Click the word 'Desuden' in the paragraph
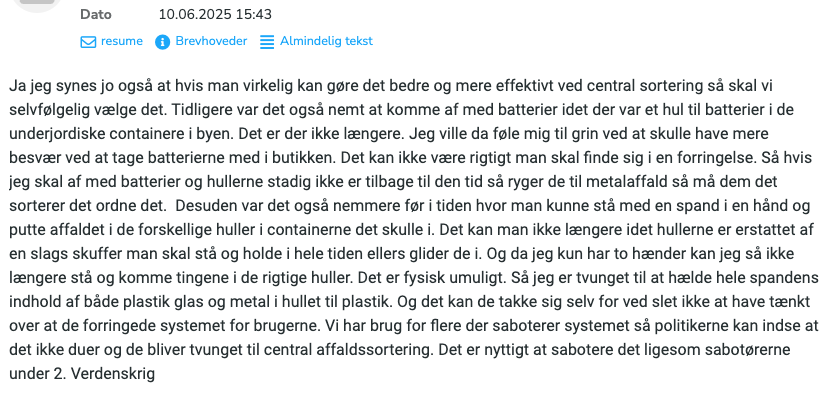 pos(207,206)
